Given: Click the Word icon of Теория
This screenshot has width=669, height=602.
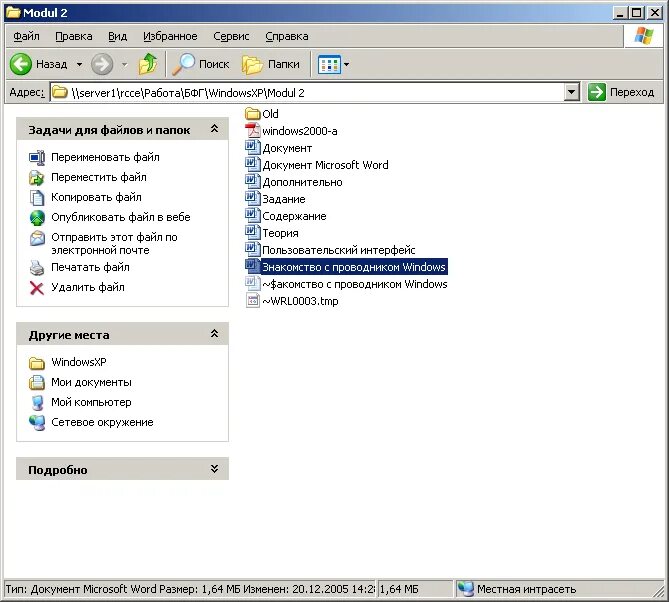Looking at the screenshot, I should click(x=253, y=233).
